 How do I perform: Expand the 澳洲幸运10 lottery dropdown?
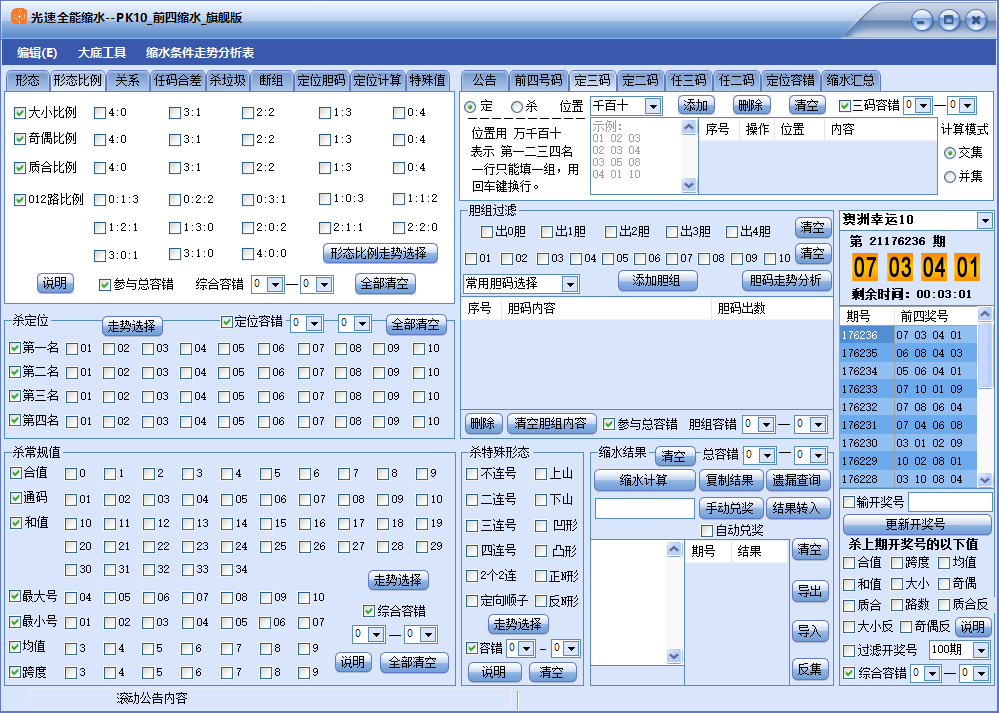coord(984,220)
